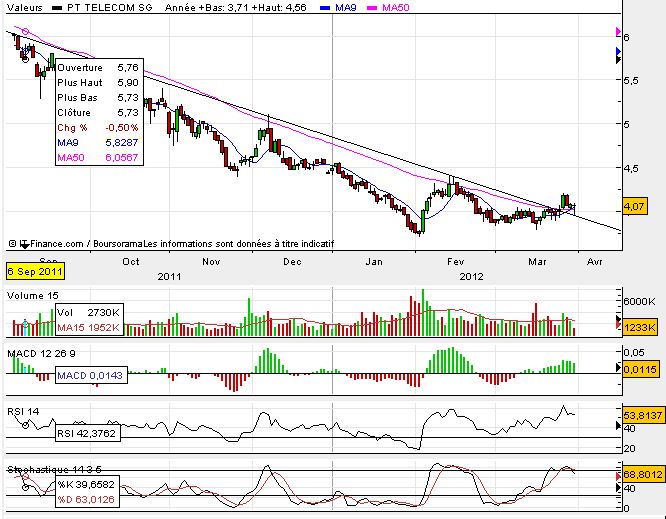Click the 'MA50' legend label in header
666x519 pixels.
395,7
